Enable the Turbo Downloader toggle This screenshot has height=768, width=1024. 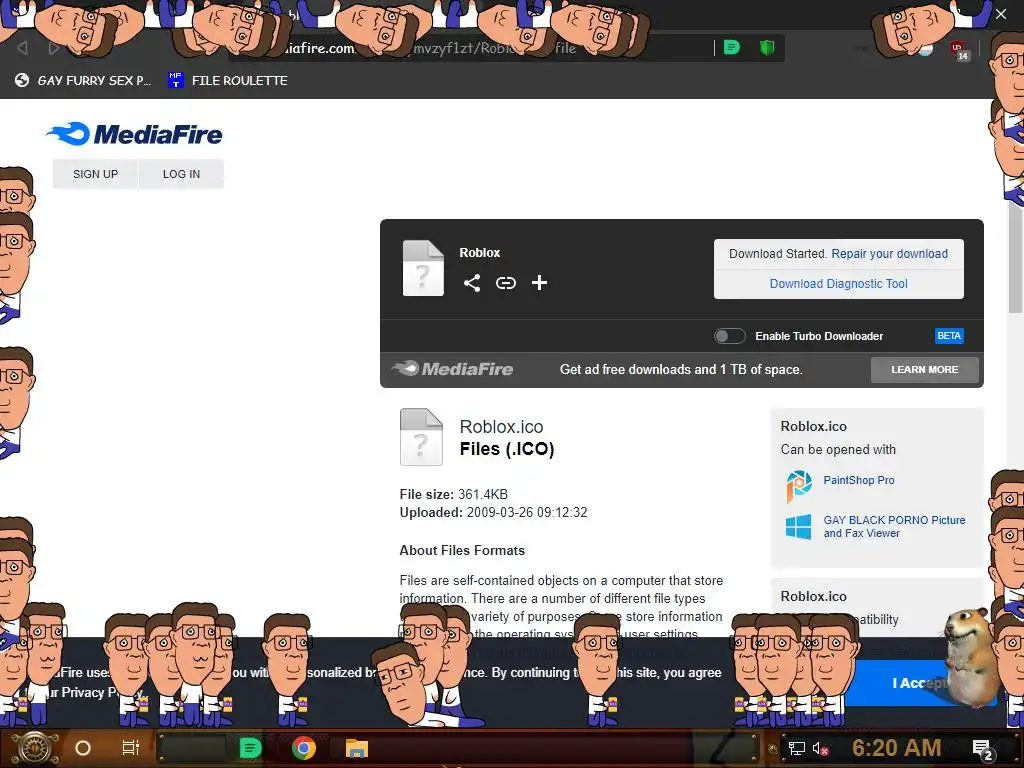[729, 336]
